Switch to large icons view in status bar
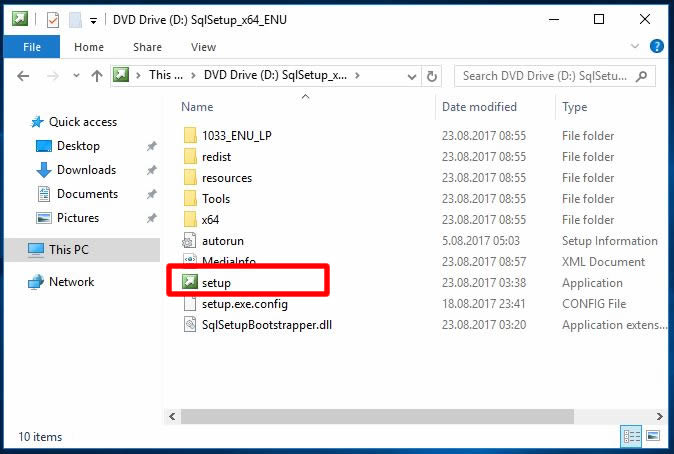This screenshot has height=454, width=674. [653, 435]
